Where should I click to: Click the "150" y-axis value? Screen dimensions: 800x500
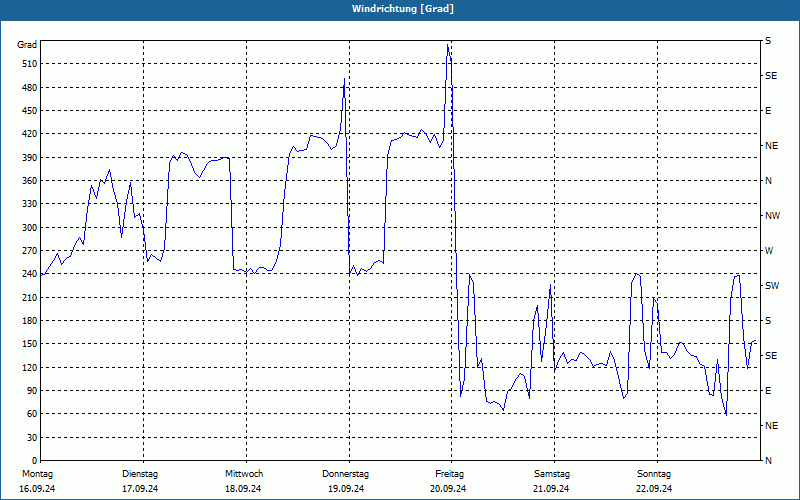(30, 344)
